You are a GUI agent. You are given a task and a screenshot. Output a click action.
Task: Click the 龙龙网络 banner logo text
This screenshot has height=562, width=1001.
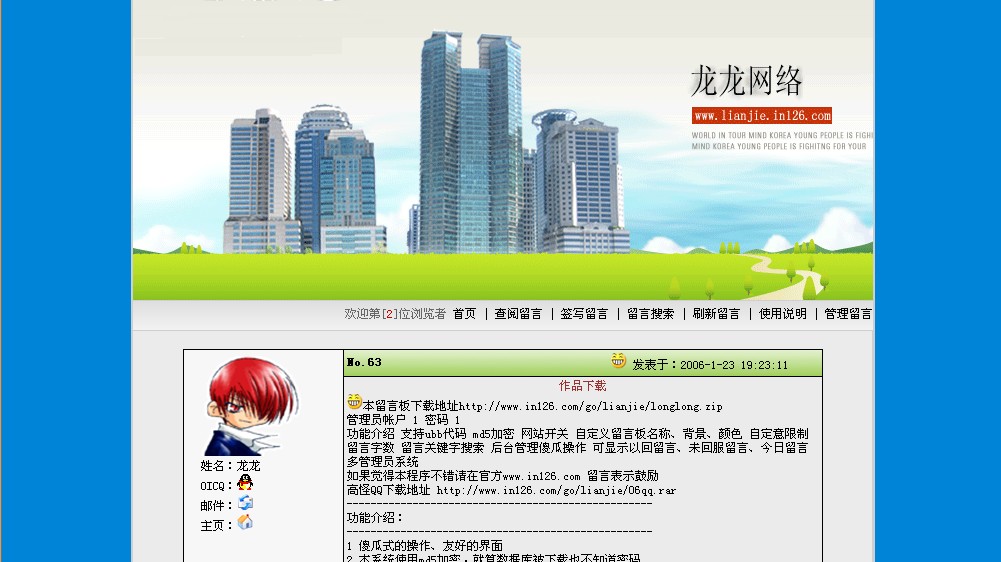746,81
